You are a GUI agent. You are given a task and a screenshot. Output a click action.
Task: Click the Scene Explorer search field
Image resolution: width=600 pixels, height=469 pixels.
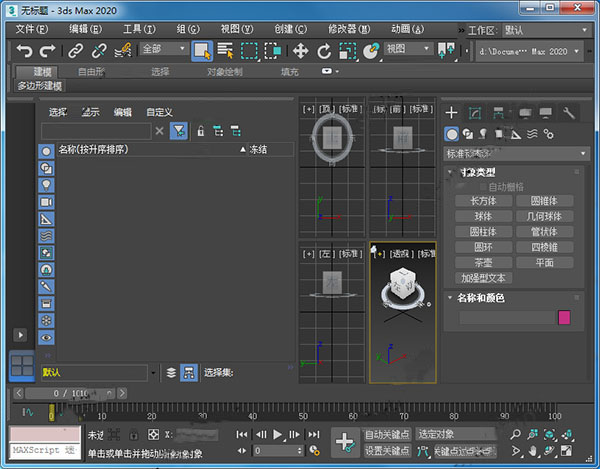96,131
